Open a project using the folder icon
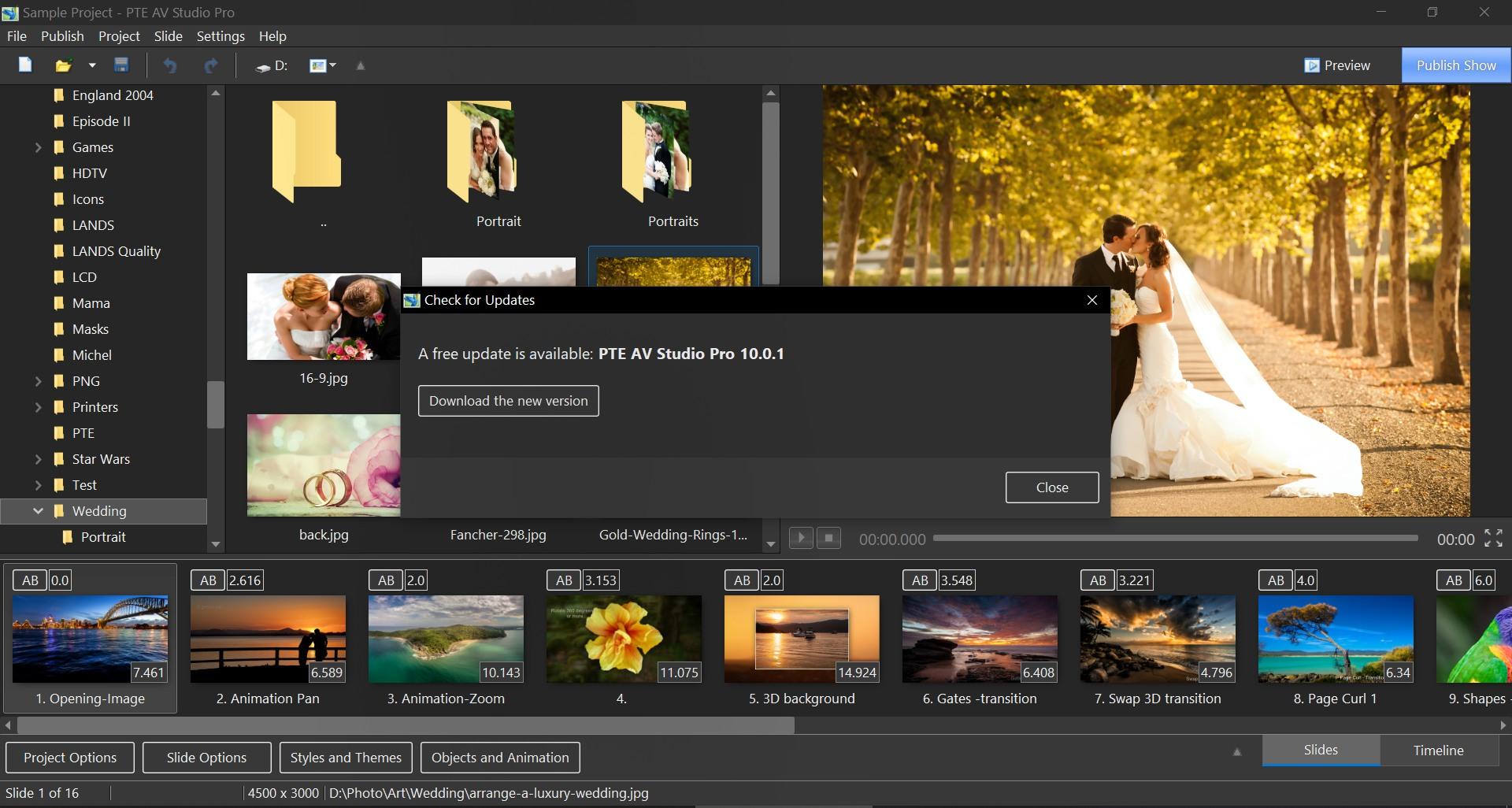 tap(63, 65)
